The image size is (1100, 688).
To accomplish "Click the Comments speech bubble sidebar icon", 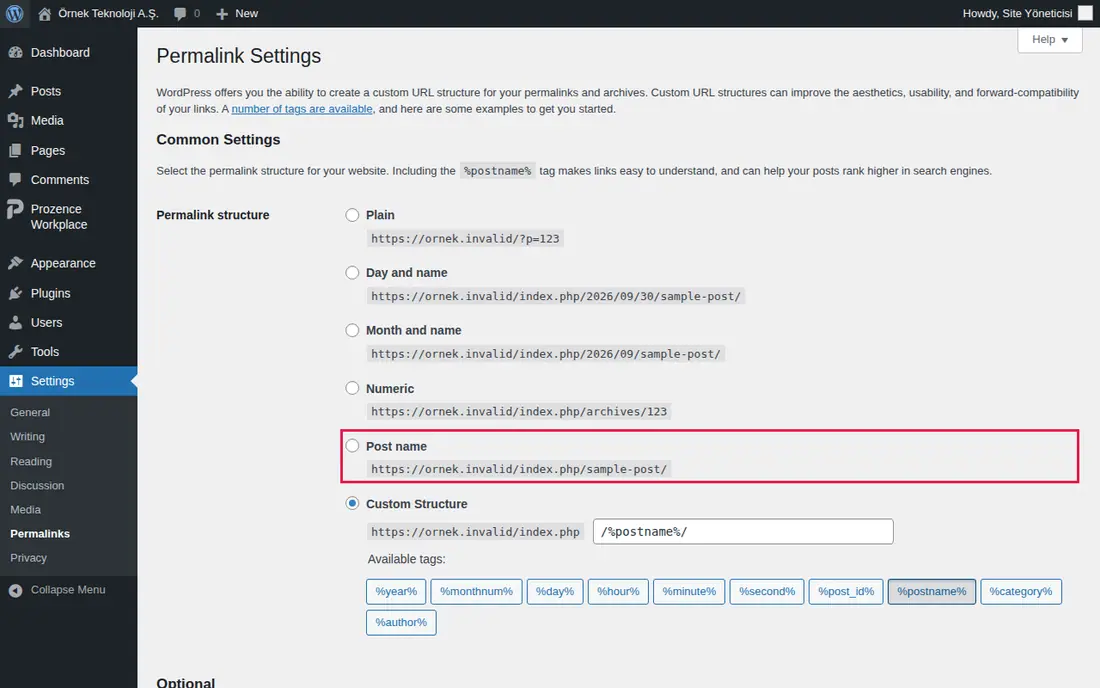I will point(15,180).
